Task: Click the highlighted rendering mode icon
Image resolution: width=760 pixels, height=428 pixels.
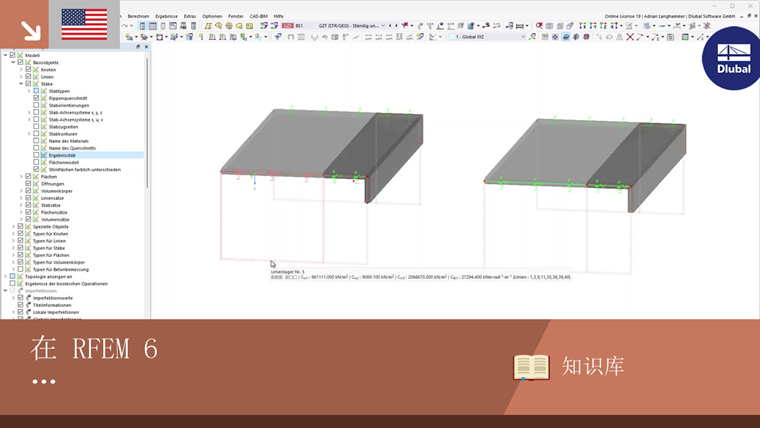Action: point(566,37)
